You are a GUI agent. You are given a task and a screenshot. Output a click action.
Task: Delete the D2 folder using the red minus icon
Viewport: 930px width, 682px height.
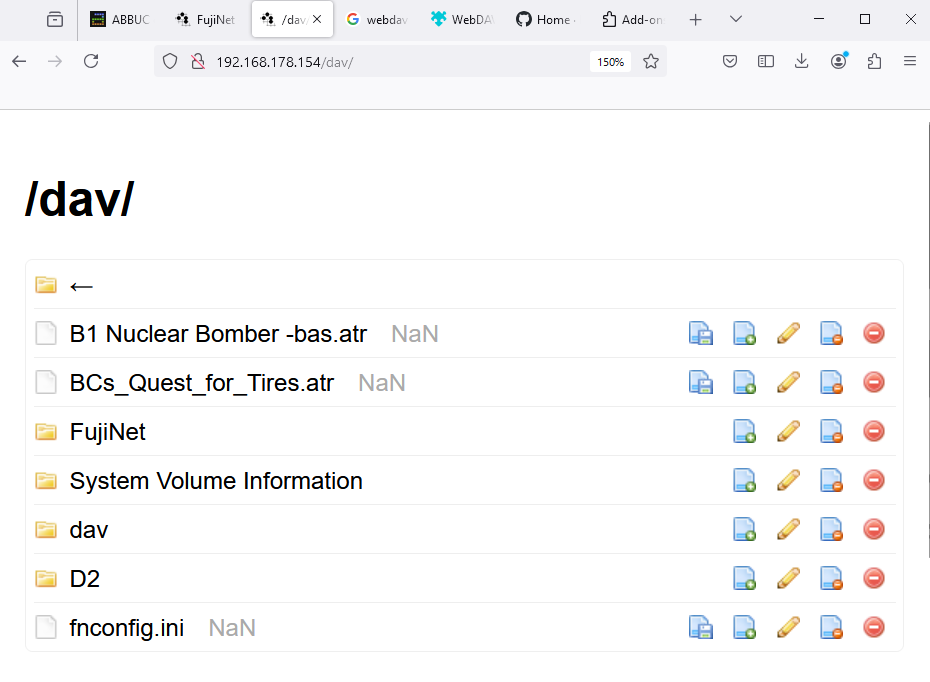874,578
